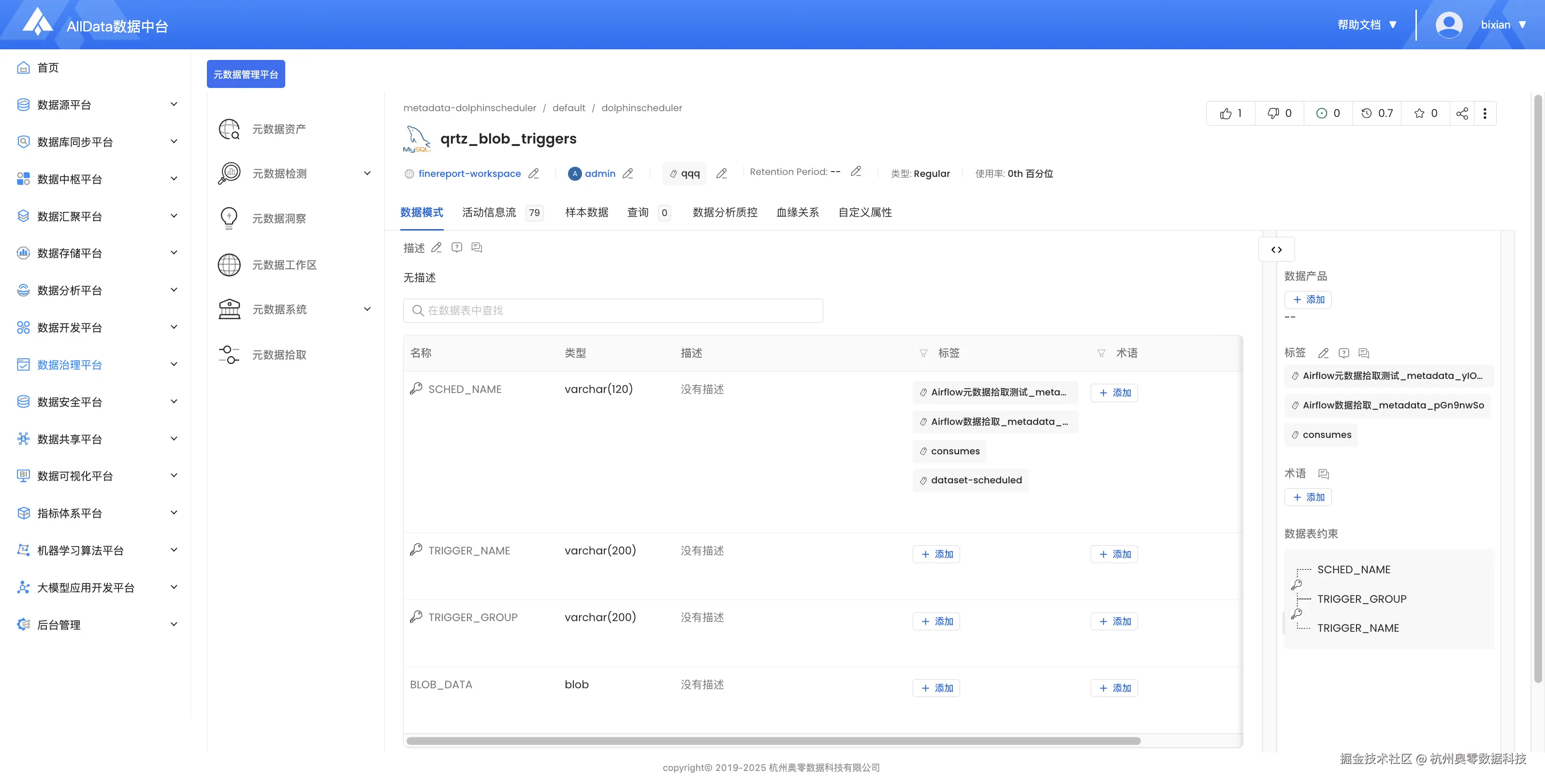Viewport: 1545px width, 784px height.
Task: Focus the 在数据表中查找 search field
Action: tap(613, 311)
